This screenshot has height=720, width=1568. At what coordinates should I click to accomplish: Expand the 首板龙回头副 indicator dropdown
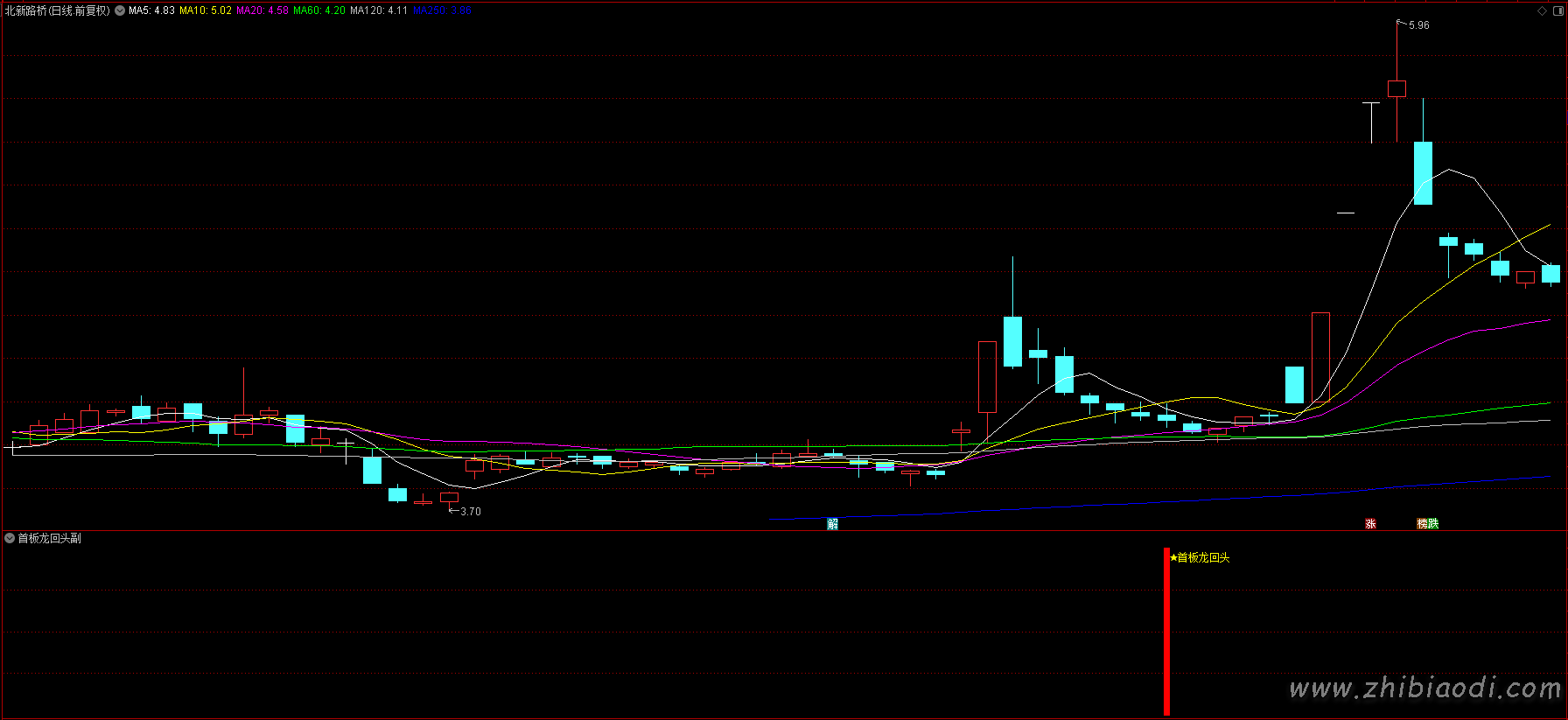pyautogui.click(x=10, y=538)
